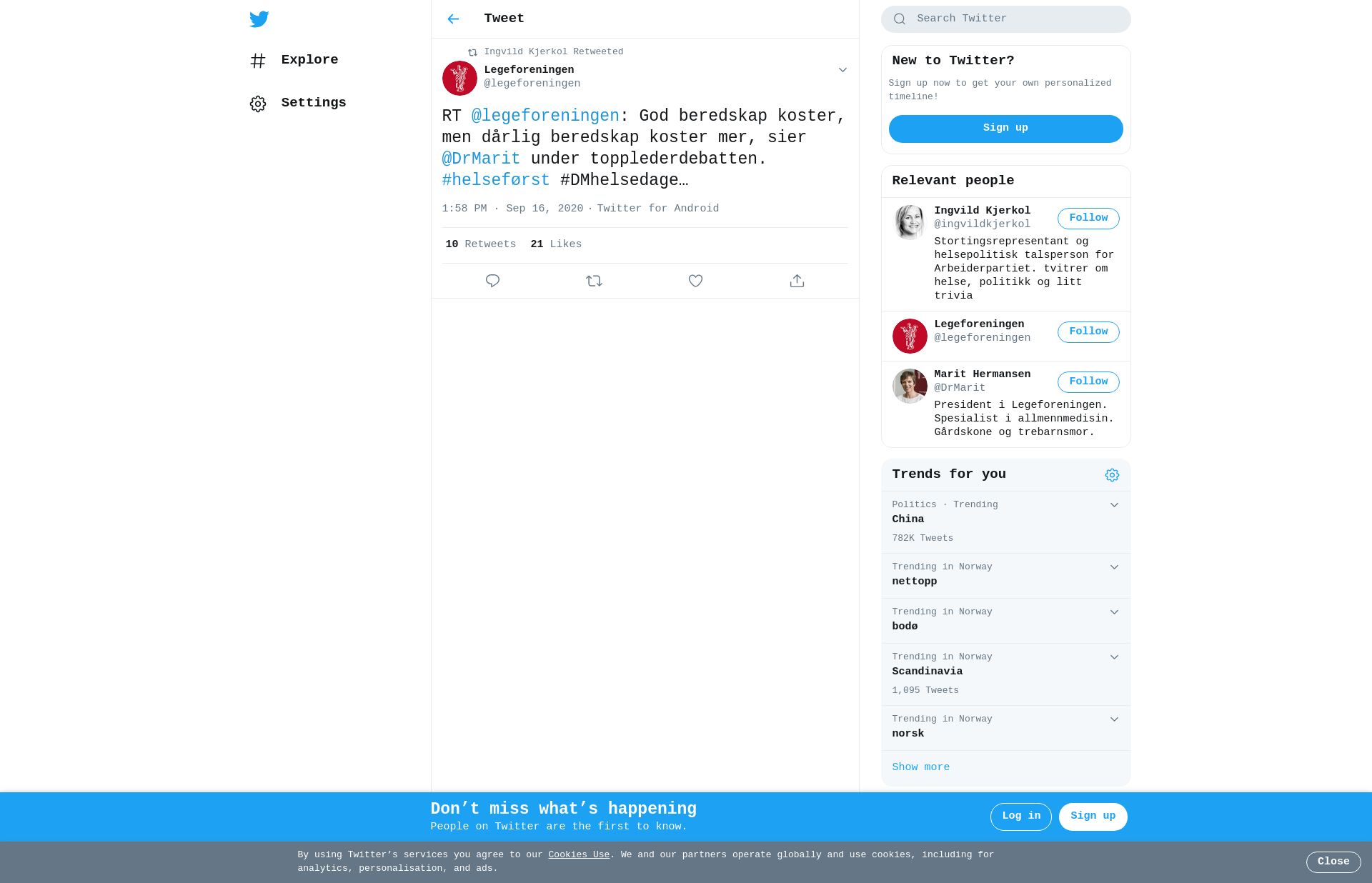The height and width of the screenshot is (883, 1372).
Task: Share the tweet via share icon
Action: click(797, 281)
